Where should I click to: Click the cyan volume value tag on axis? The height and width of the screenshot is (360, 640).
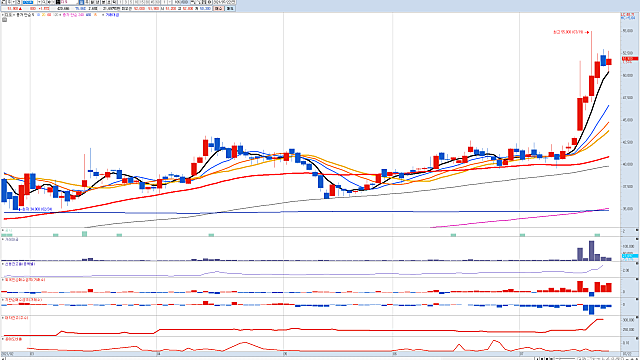point(630,256)
